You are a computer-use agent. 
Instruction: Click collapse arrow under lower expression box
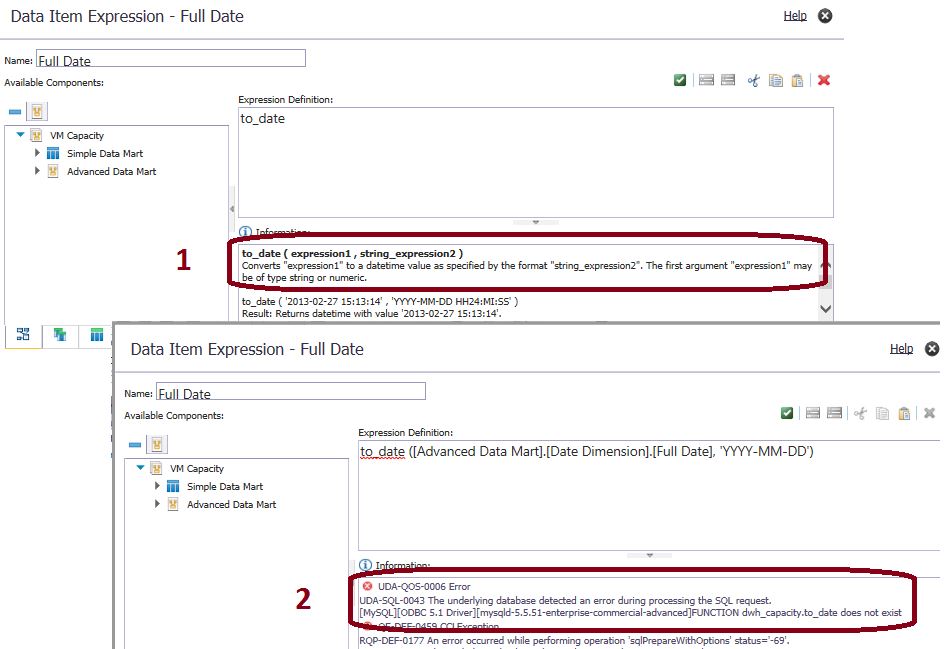[650, 555]
